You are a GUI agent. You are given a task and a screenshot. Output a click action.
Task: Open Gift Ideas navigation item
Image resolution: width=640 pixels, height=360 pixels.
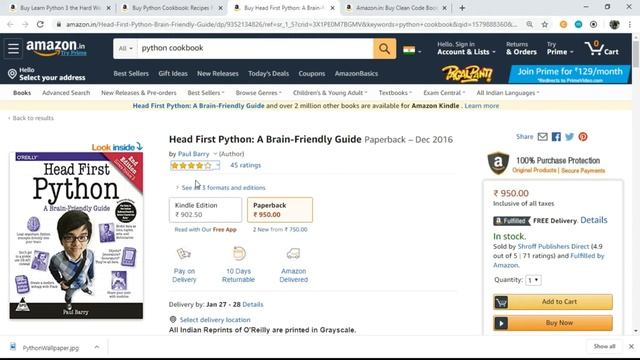(x=173, y=73)
